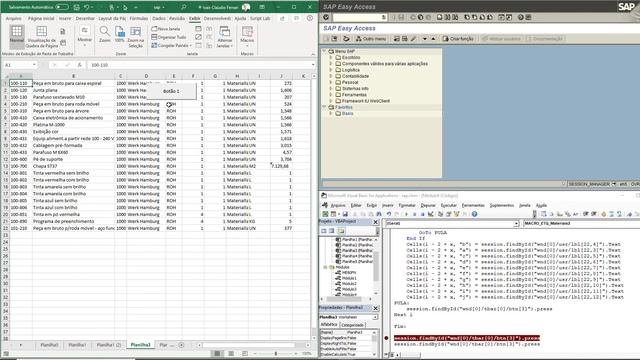Screen dimensions: 640x360
Task: Click the Excel zoom slider at bottom
Action: 276,353
